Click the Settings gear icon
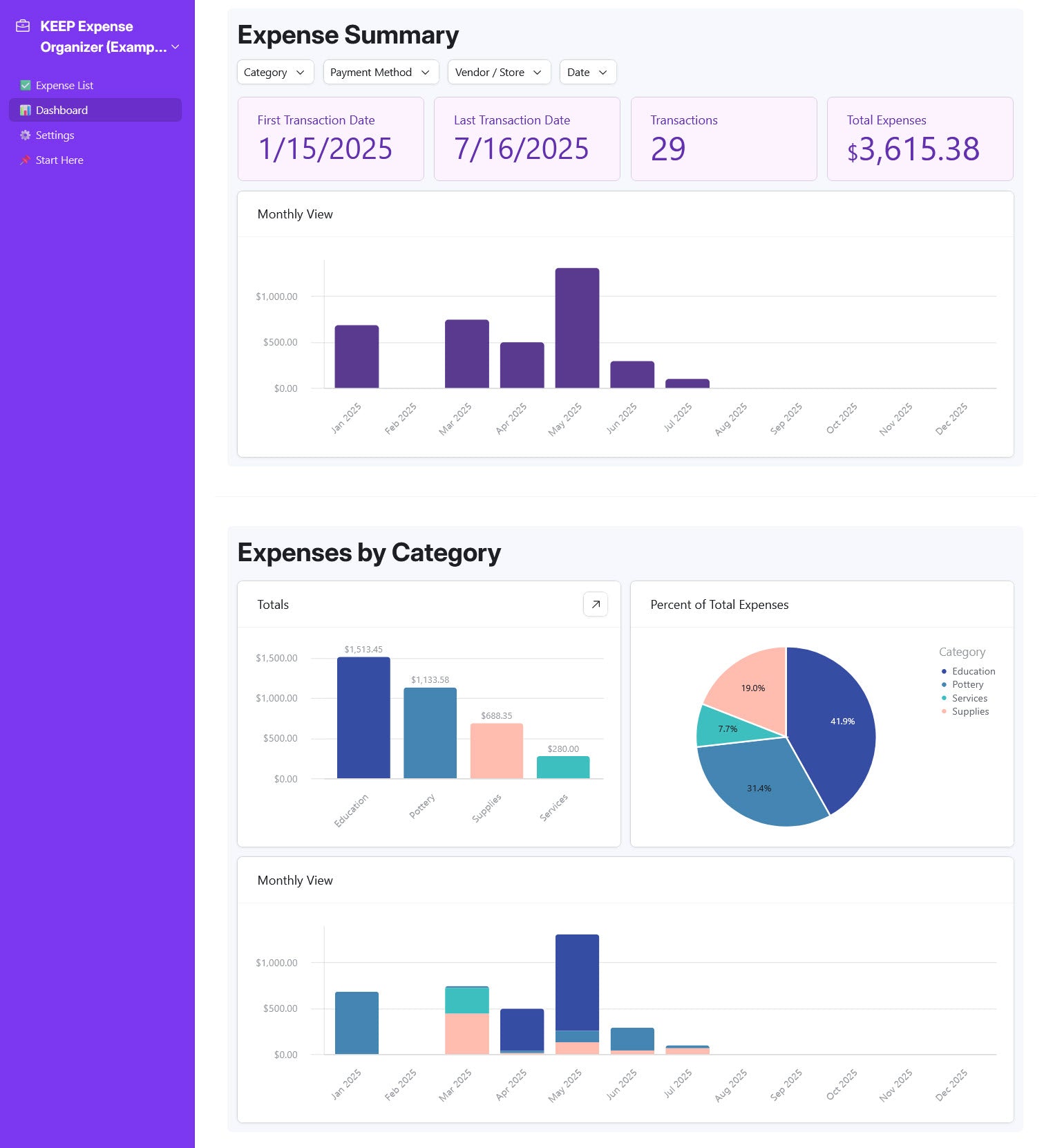 [x=26, y=135]
